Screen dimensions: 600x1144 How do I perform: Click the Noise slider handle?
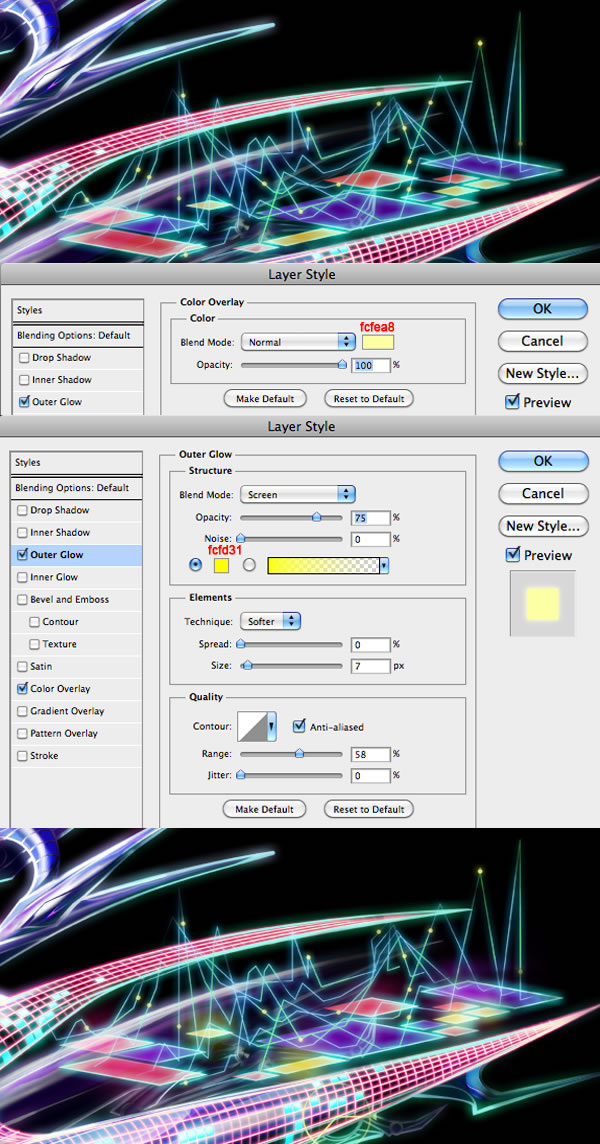[x=240, y=538]
